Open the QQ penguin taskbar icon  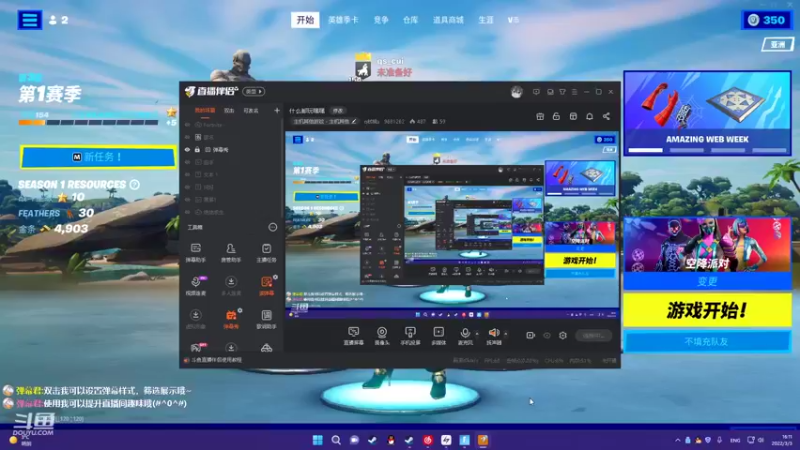(391, 440)
